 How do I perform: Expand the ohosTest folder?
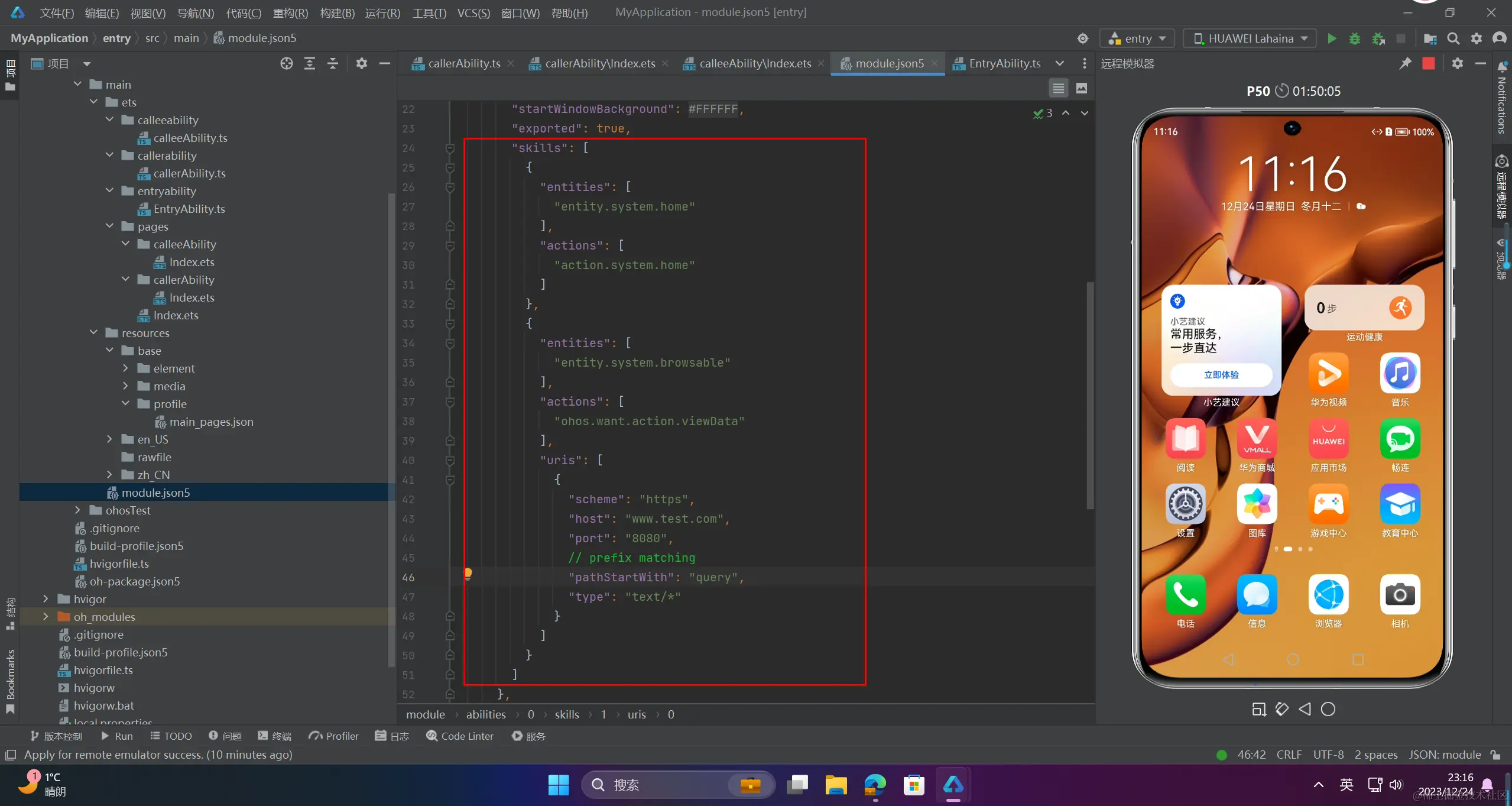(77, 510)
